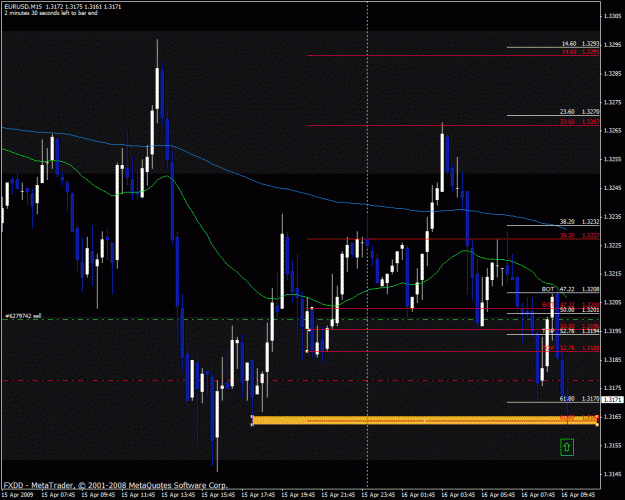Click the red 14.60 Fibonacci level label
625x500 pixels.
pyautogui.click(x=580, y=52)
